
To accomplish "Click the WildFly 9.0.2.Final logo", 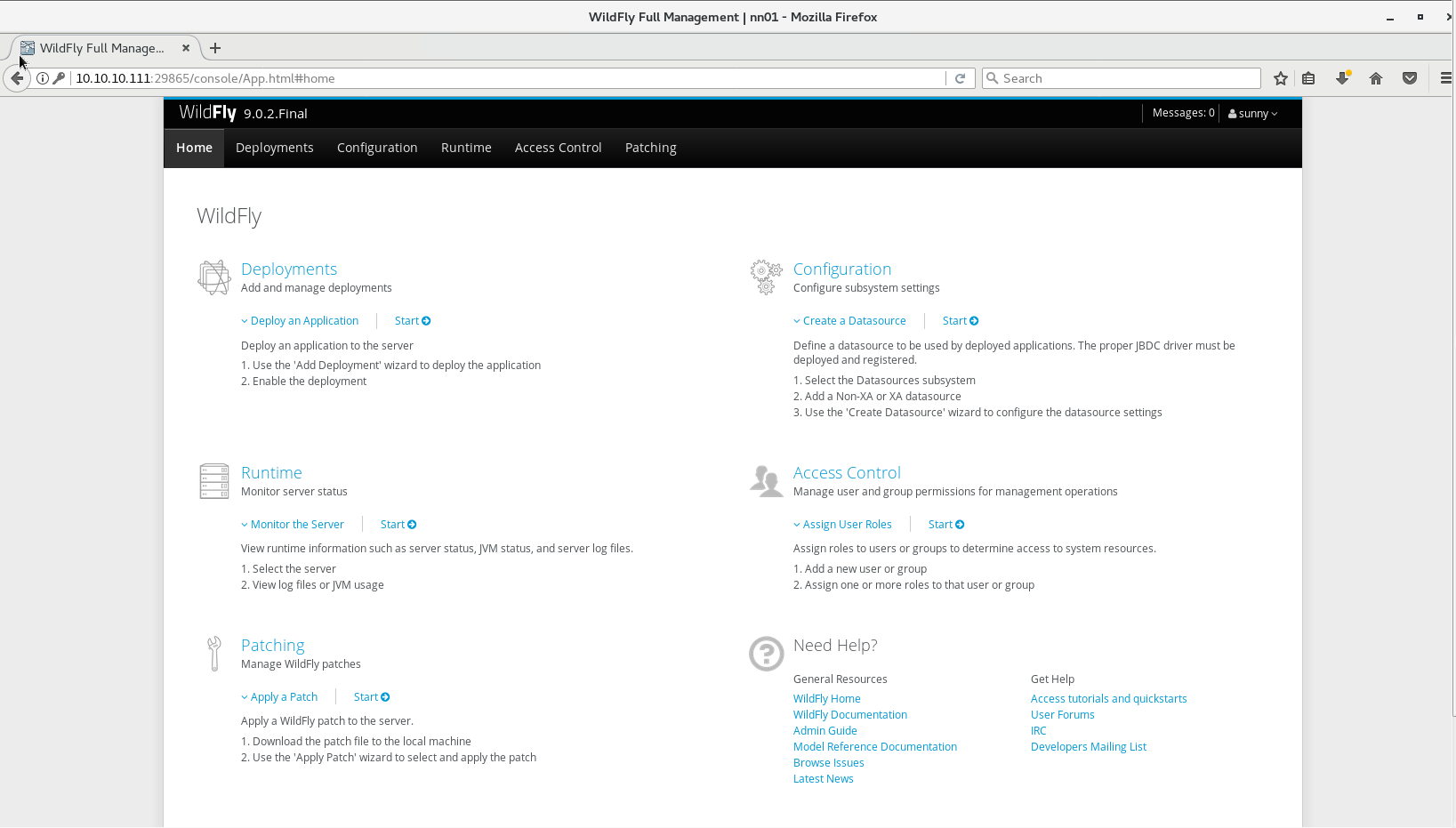I will pyautogui.click(x=243, y=113).
